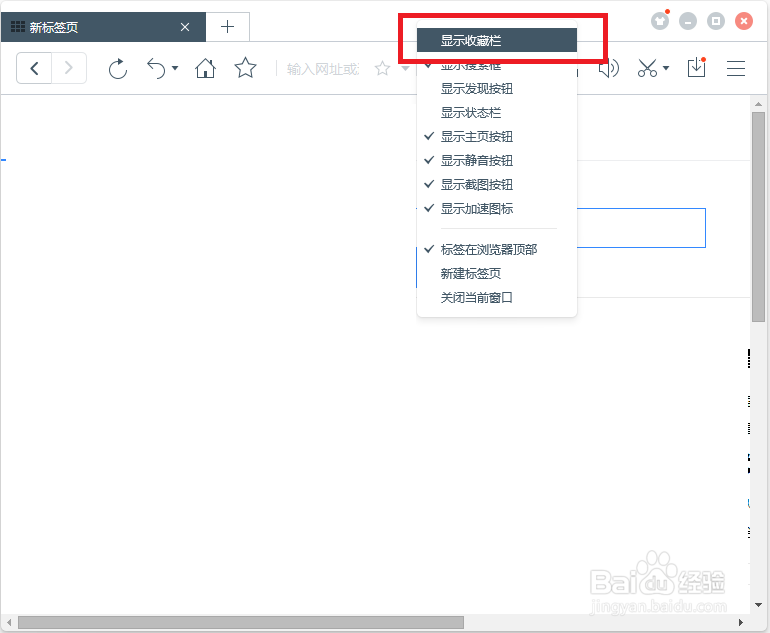
Task: Click the forward navigation arrow
Action: (x=69, y=68)
